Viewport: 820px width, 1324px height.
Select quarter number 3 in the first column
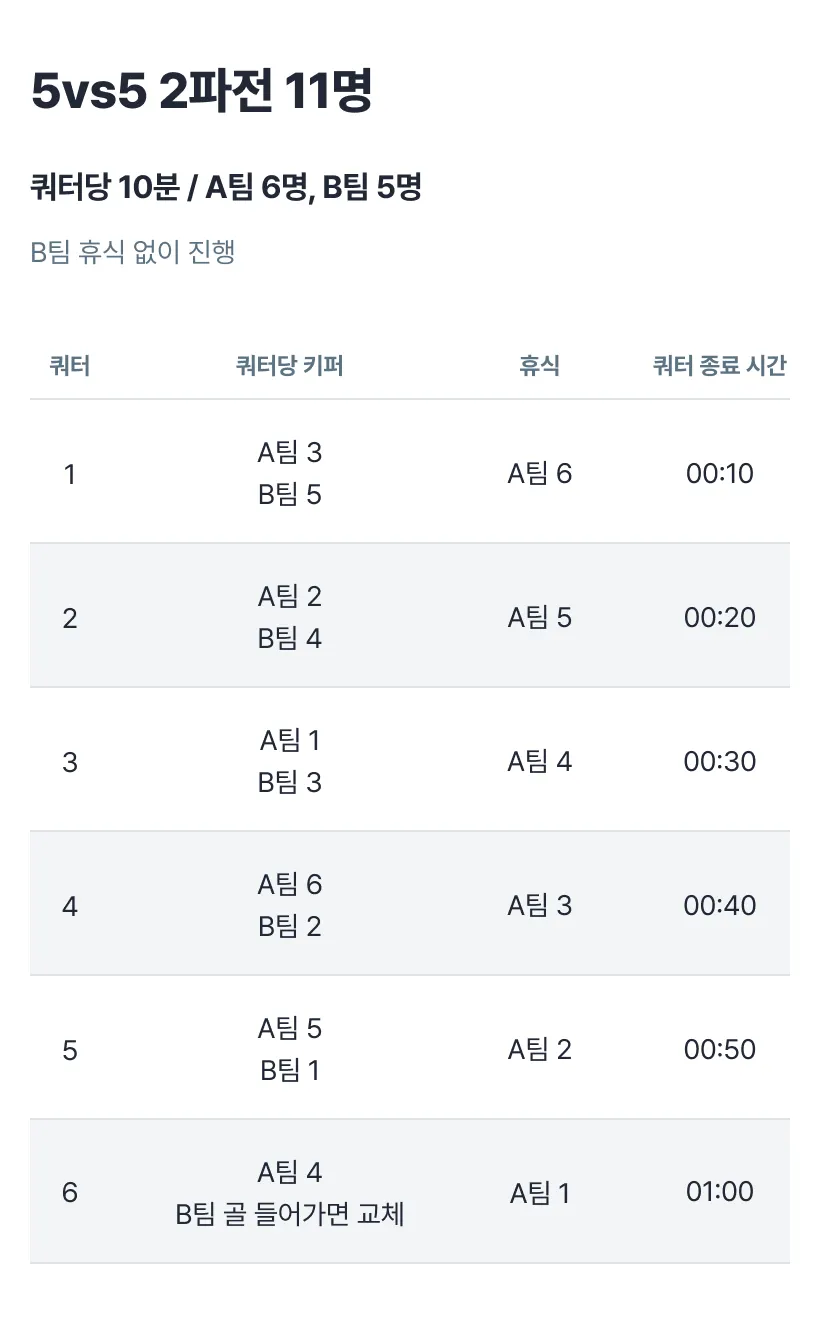(x=70, y=762)
